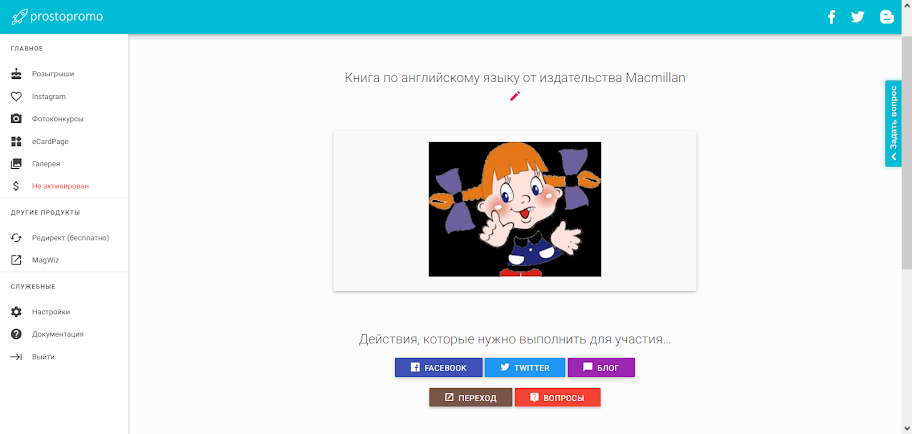Click the blue FACEBOOK action button
This screenshot has width=912, height=434.
click(439, 368)
